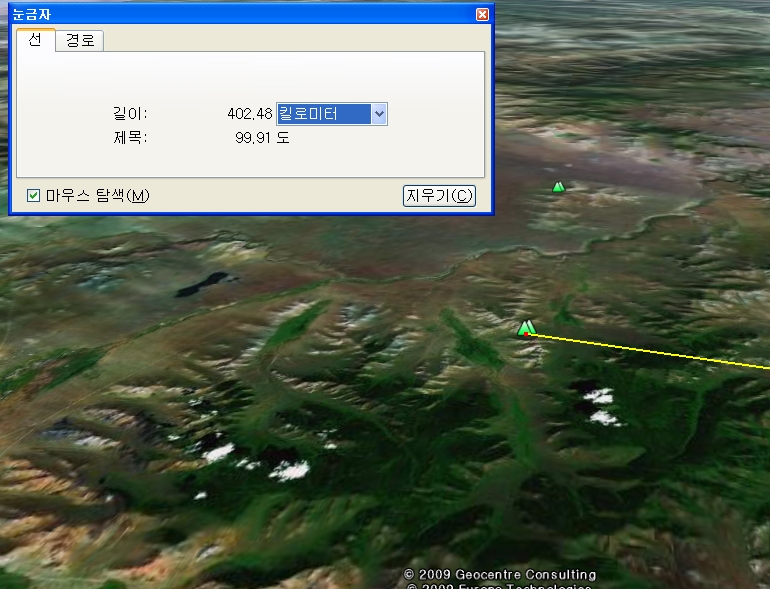
Task: Click the 제목: label
Action: (x=130, y=138)
